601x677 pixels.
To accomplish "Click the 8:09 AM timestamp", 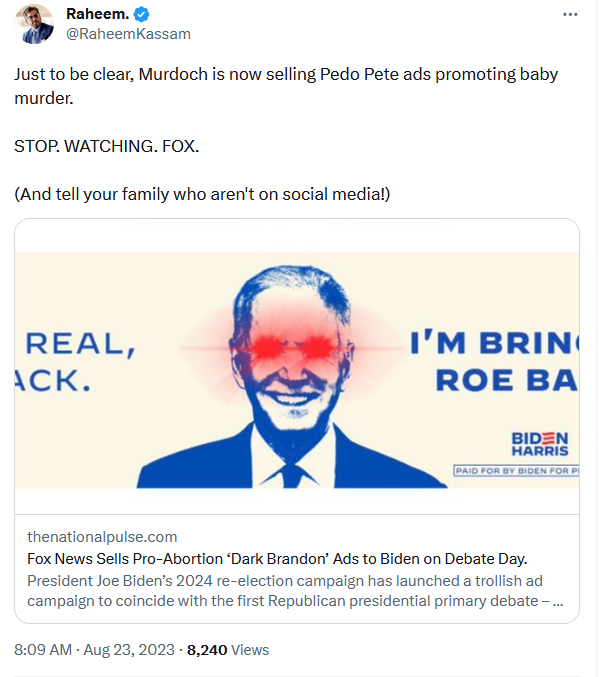I will [43, 650].
